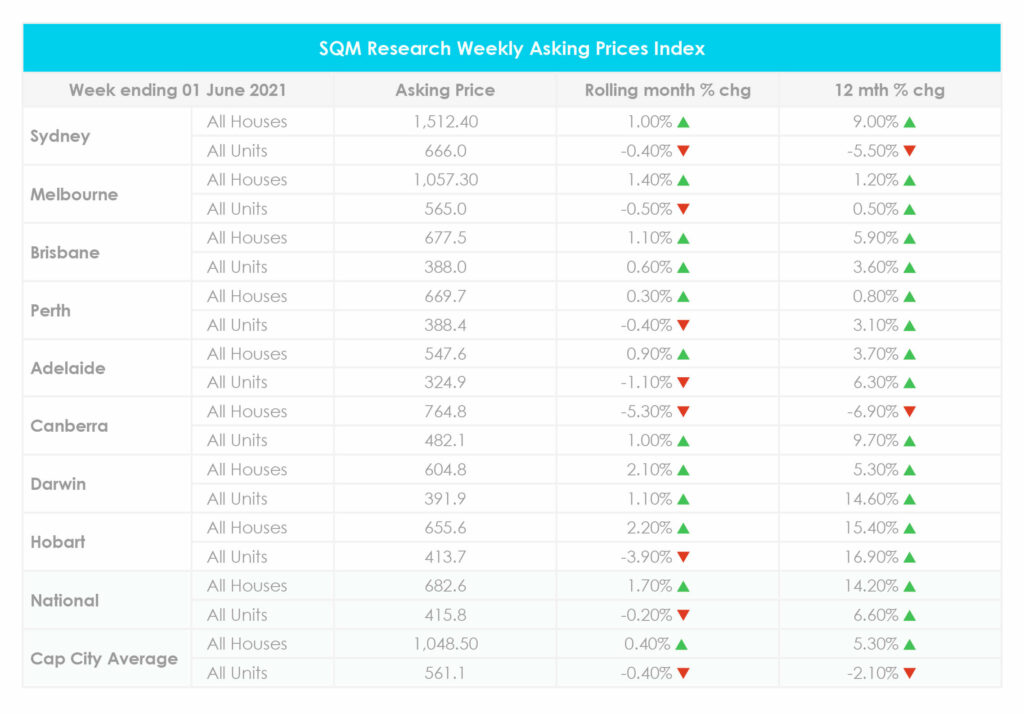The width and height of the screenshot is (1024, 714).
Task: Click the red down arrow for Perth Units rolling month
Action: coord(683,325)
